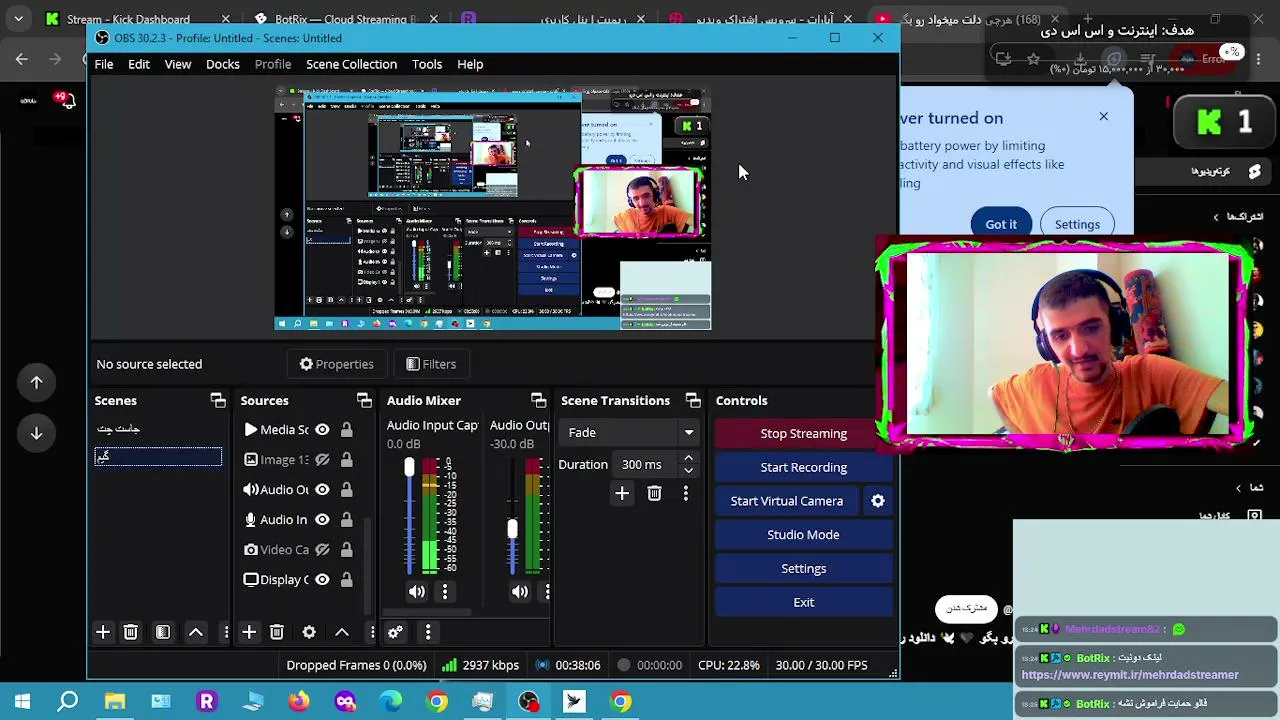Screen dimensions: 1280x720
Task: Show the Video Capture source eye
Action: pyautogui.click(x=322, y=550)
